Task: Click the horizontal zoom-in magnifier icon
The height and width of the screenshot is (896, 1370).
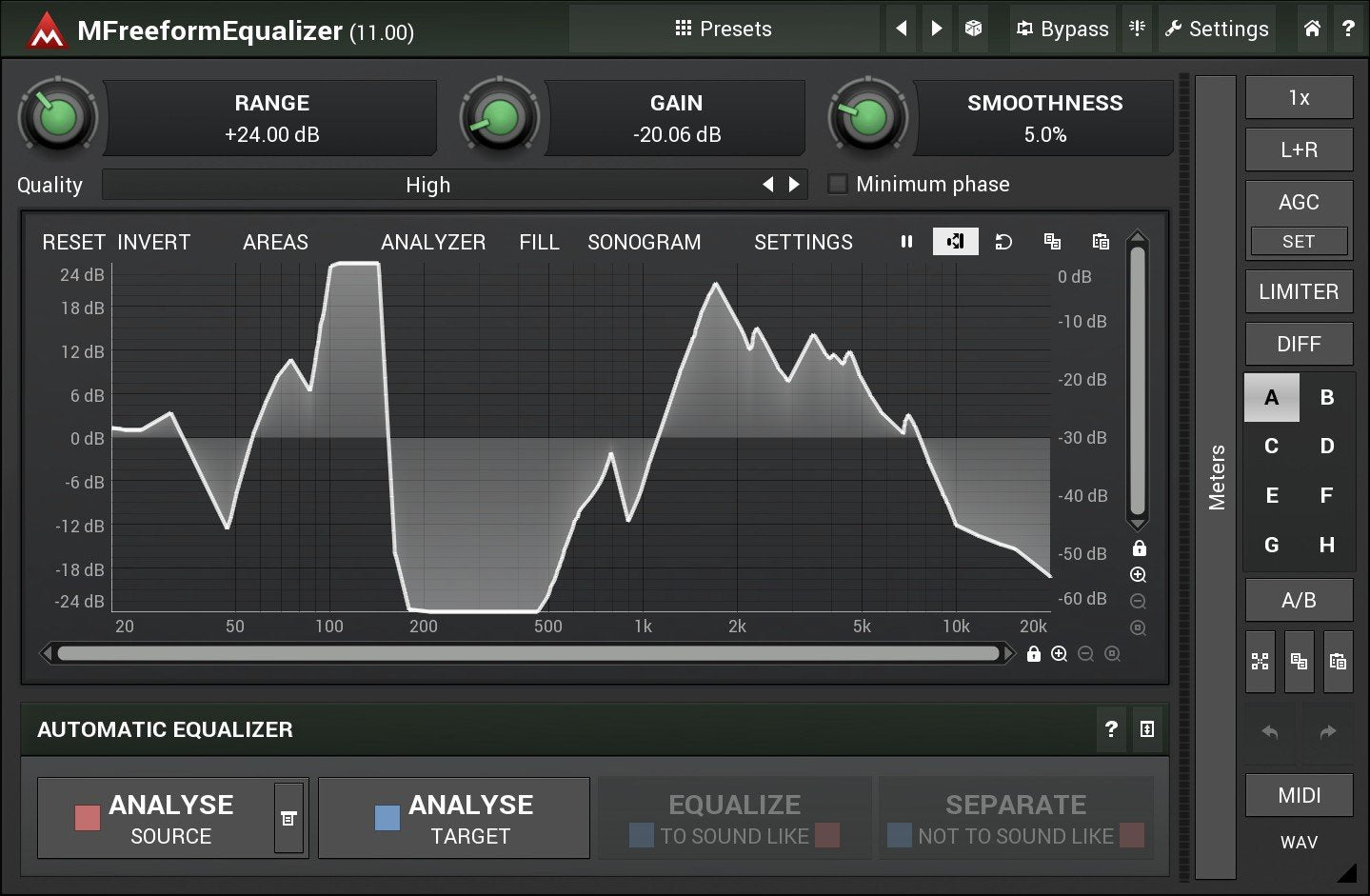Action: pos(1059,654)
